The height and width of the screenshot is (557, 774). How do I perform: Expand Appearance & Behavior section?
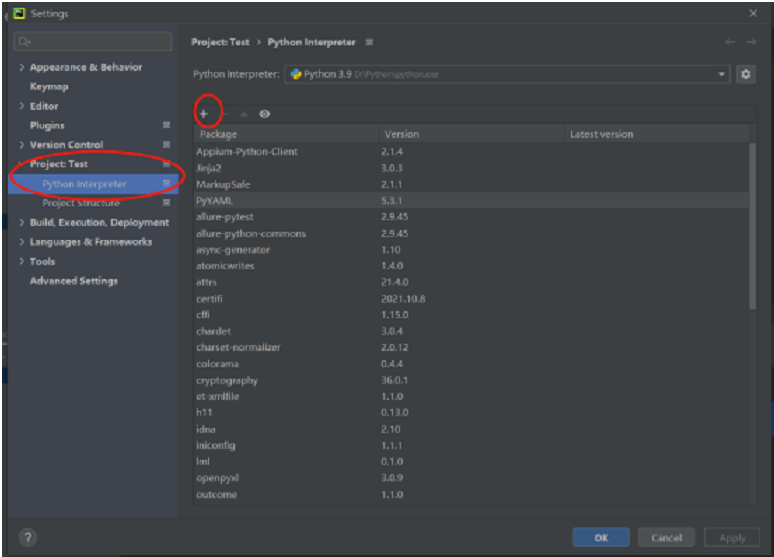tap(21, 67)
